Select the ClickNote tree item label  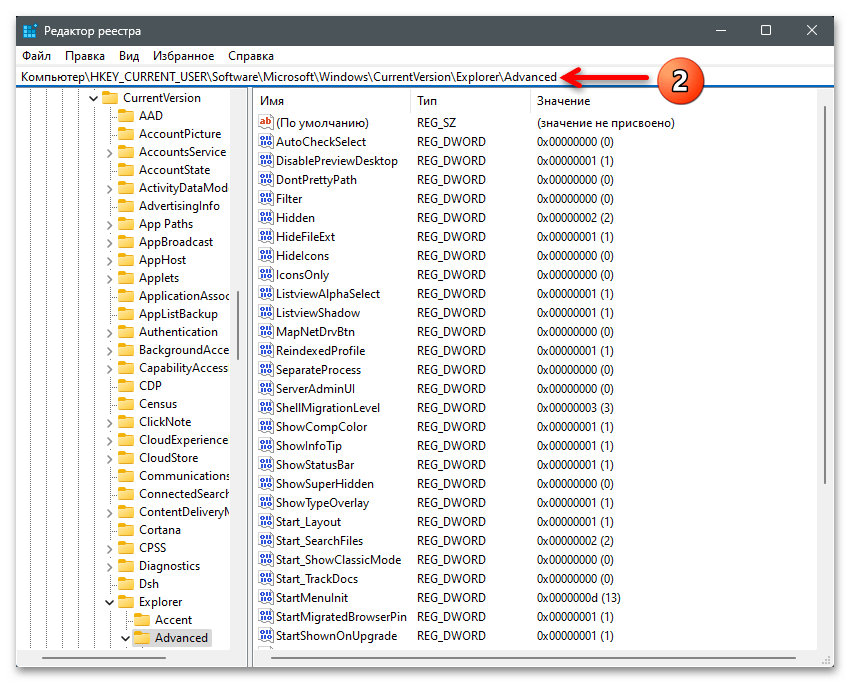point(165,422)
